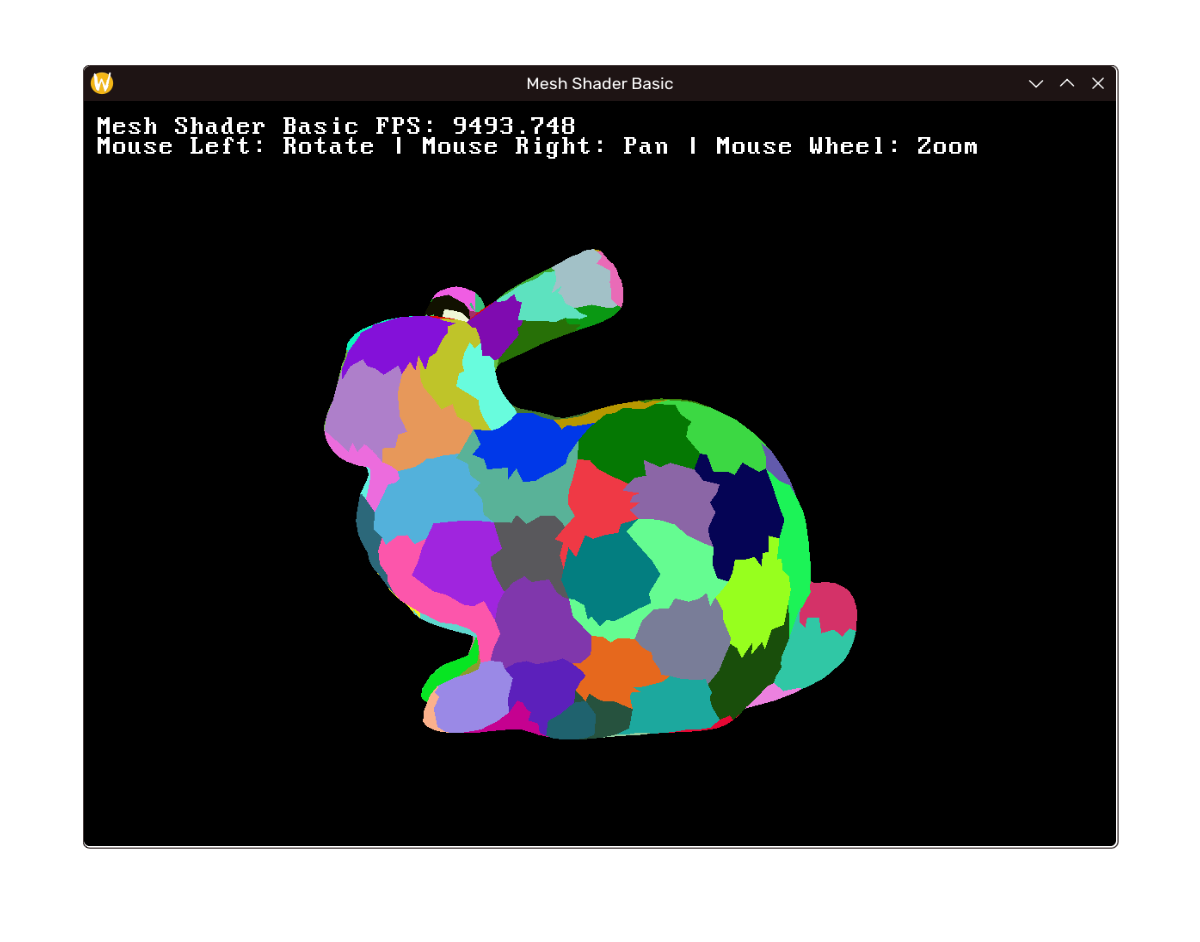
Task: Click the Mesh Shader Basic title text
Action: click(x=599, y=83)
